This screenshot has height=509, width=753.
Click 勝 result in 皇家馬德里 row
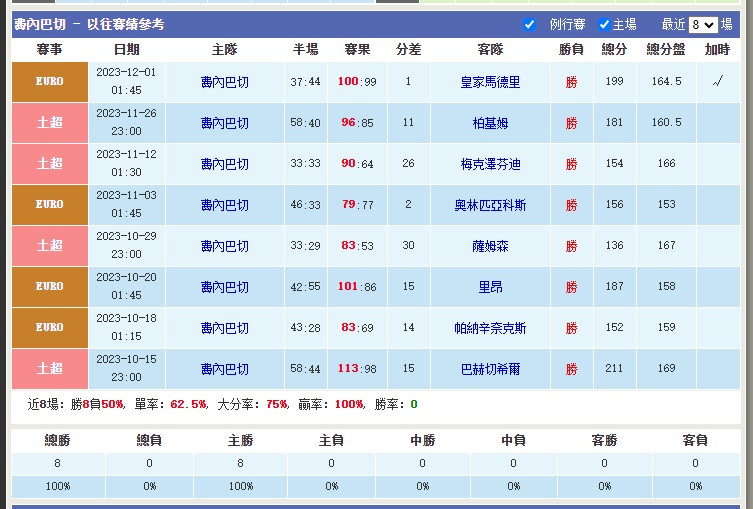(x=571, y=82)
